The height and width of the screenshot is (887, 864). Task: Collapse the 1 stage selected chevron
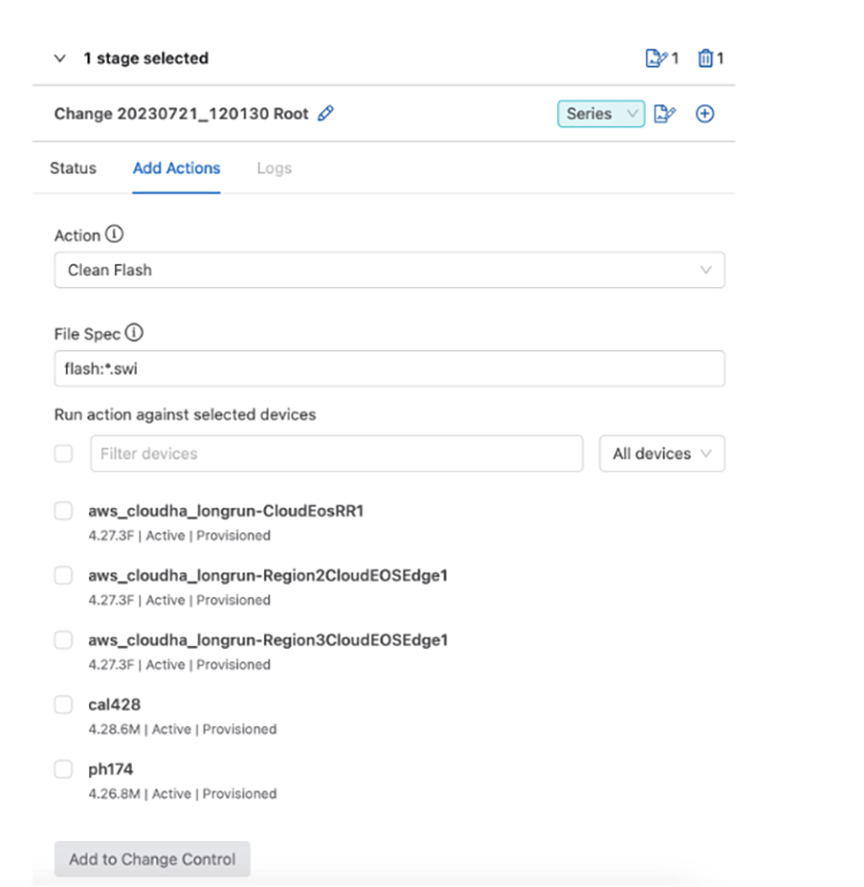tap(60, 58)
